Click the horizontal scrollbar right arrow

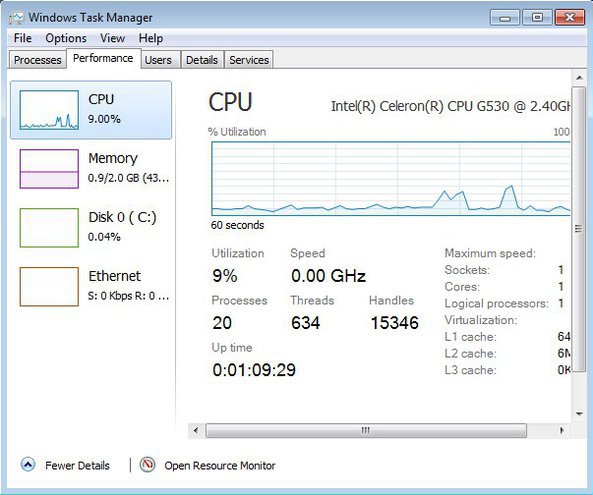562,430
